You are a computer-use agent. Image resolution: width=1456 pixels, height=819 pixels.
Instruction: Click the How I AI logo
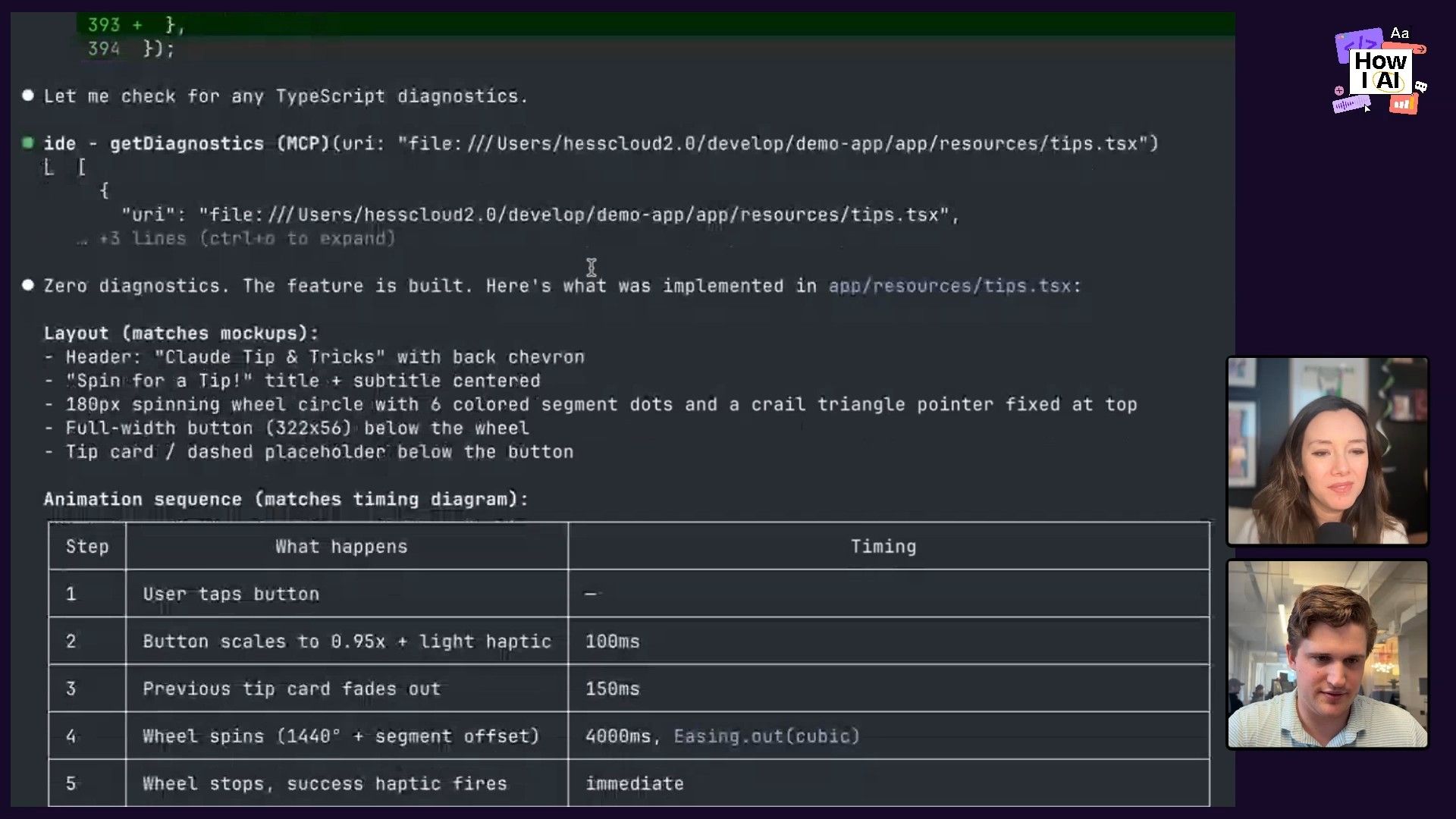tap(1379, 71)
